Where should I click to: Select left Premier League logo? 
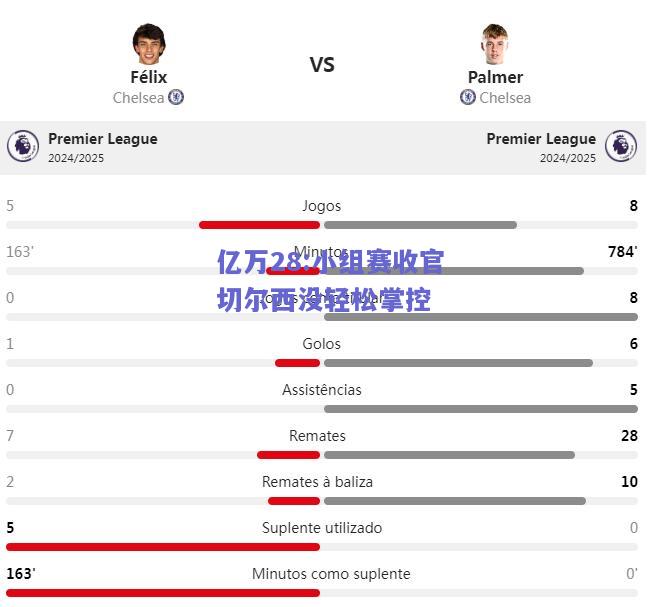pos(23,146)
